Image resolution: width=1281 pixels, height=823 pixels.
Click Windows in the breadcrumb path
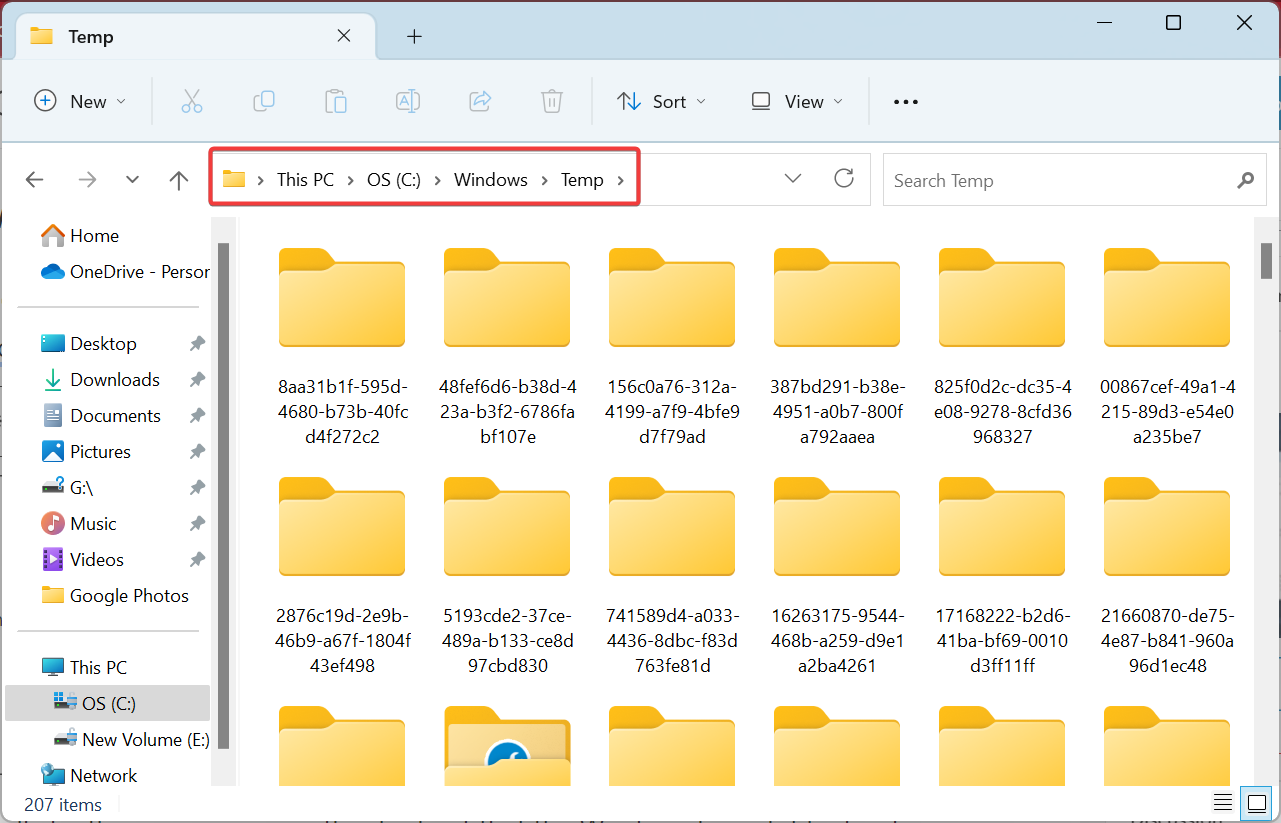click(490, 180)
